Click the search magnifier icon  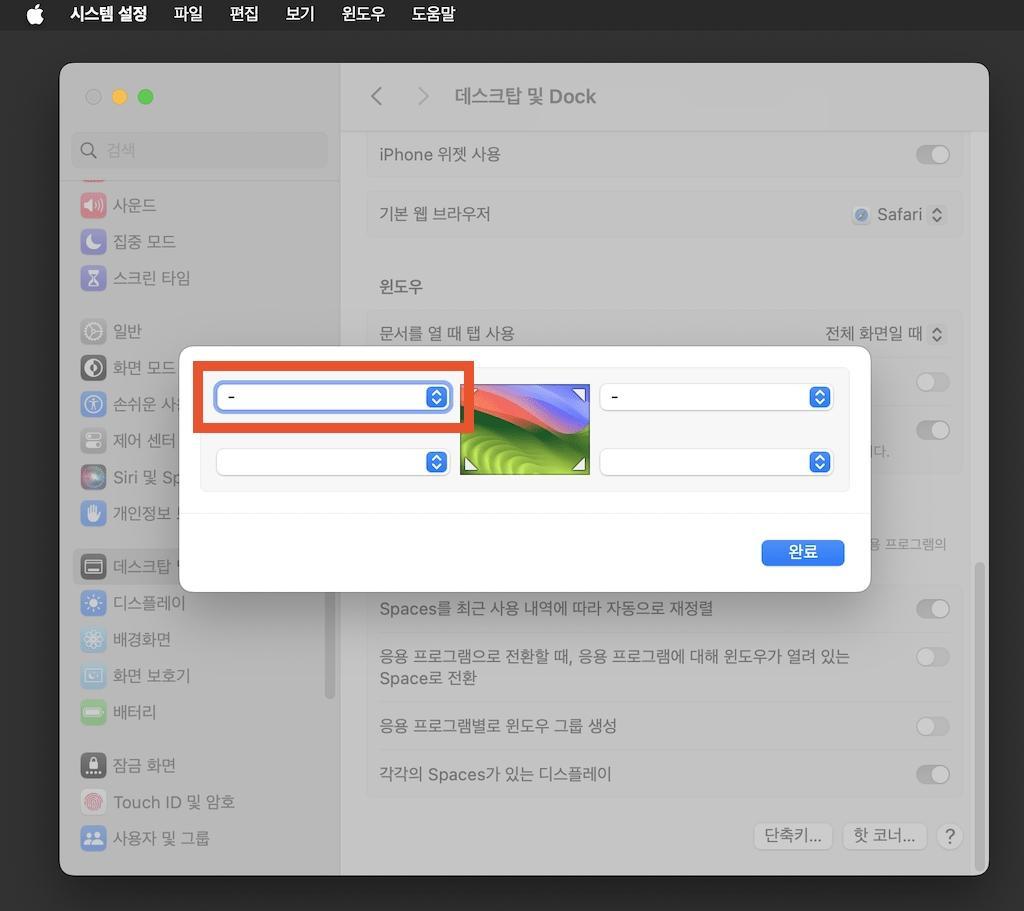click(x=88, y=150)
